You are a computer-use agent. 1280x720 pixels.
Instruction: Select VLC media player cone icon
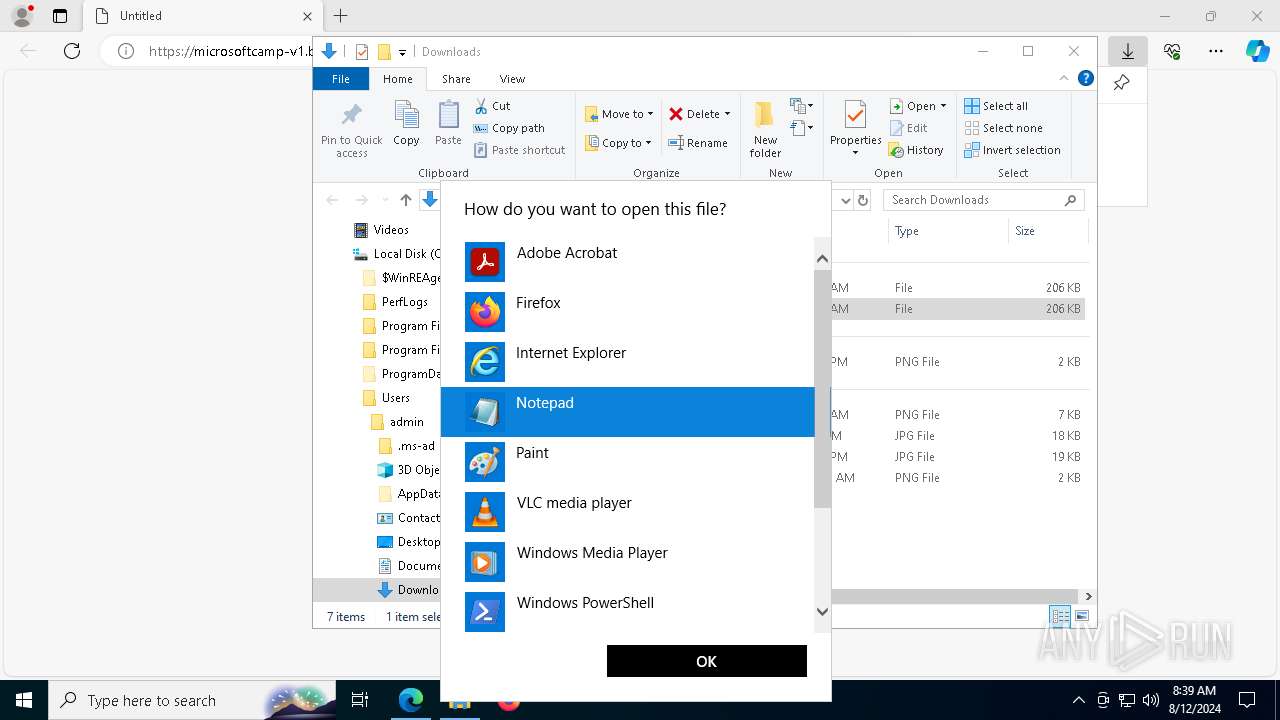pyautogui.click(x=485, y=512)
